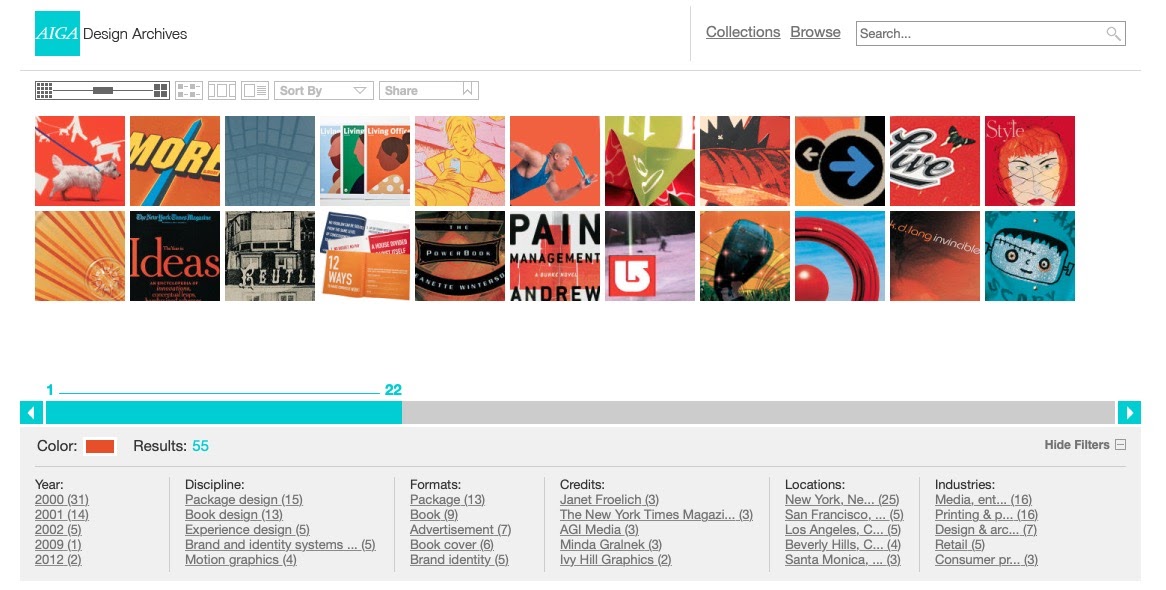Filter by Brand and identity systems
The height and width of the screenshot is (590, 1166).
(280, 545)
